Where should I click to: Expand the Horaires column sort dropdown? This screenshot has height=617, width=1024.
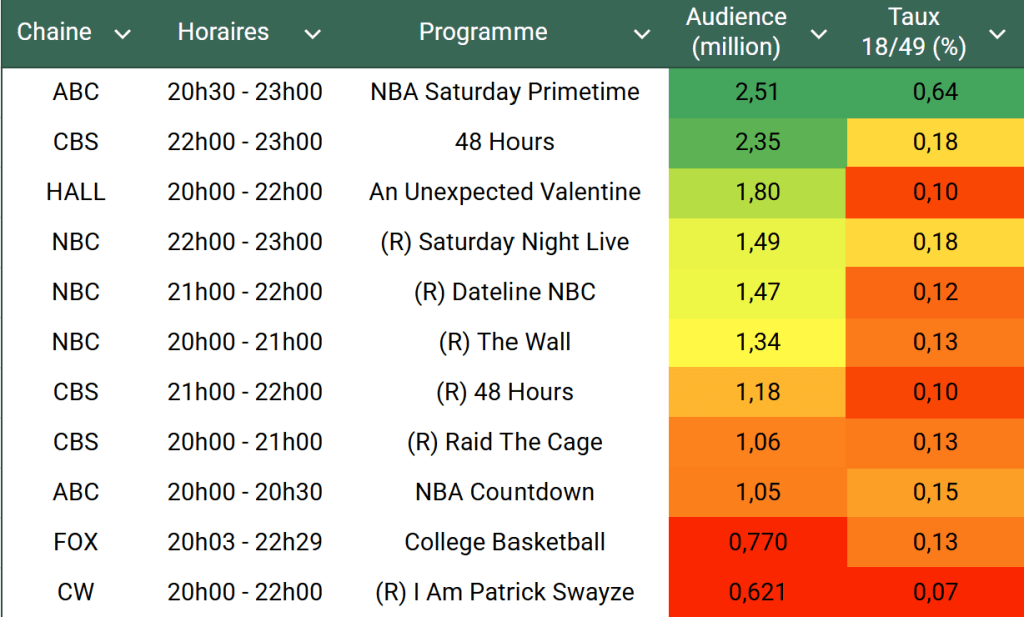pyautogui.click(x=312, y=35)
